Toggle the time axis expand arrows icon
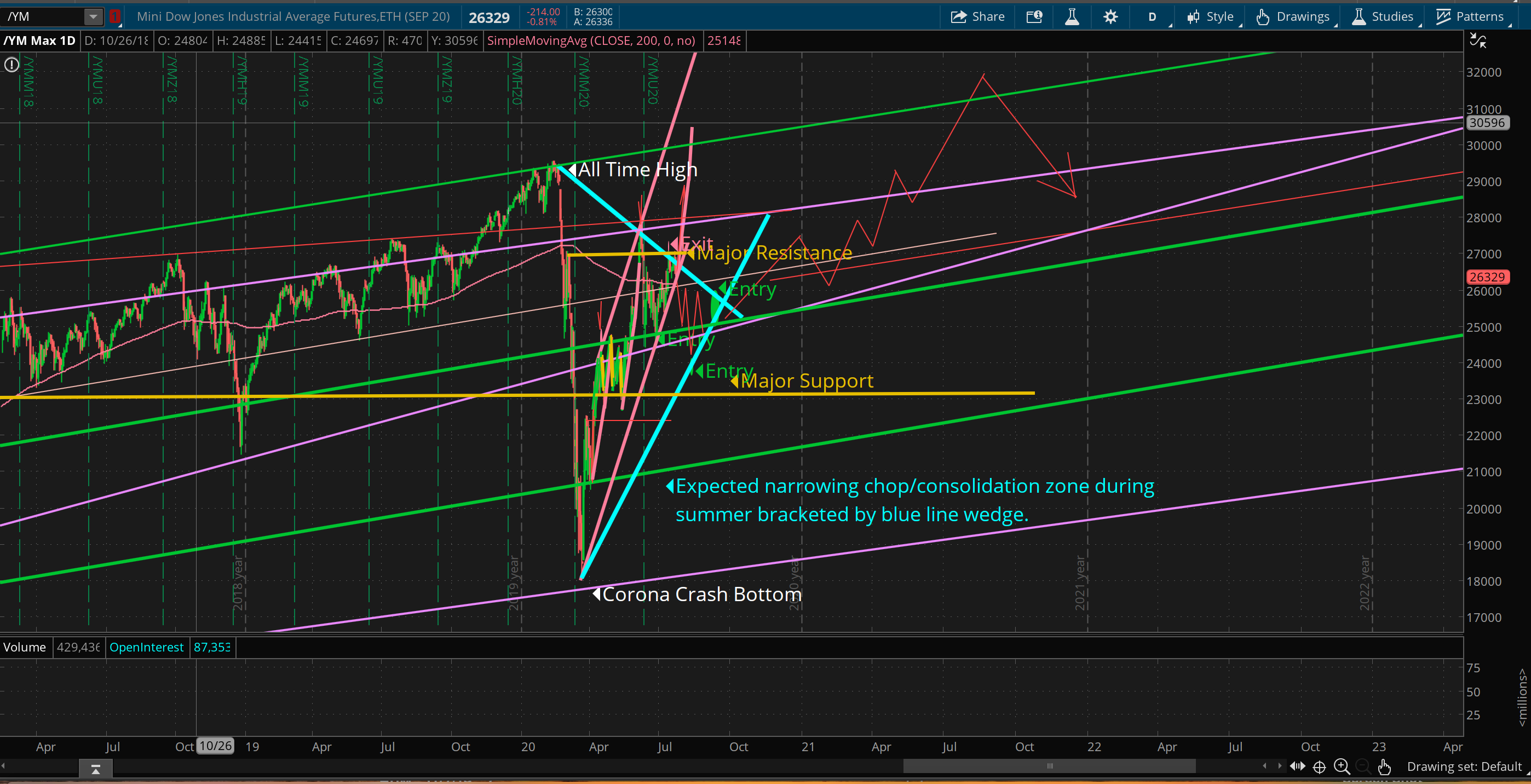This screenshot has height=784, width=1531. coord(1297,767)
